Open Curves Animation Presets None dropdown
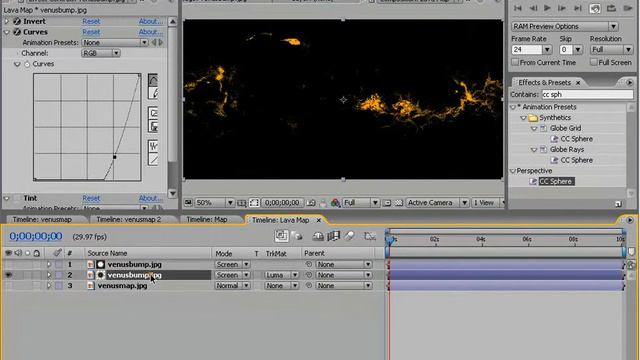This screenshot has height=360, width=640. click(x=115, y=42)
